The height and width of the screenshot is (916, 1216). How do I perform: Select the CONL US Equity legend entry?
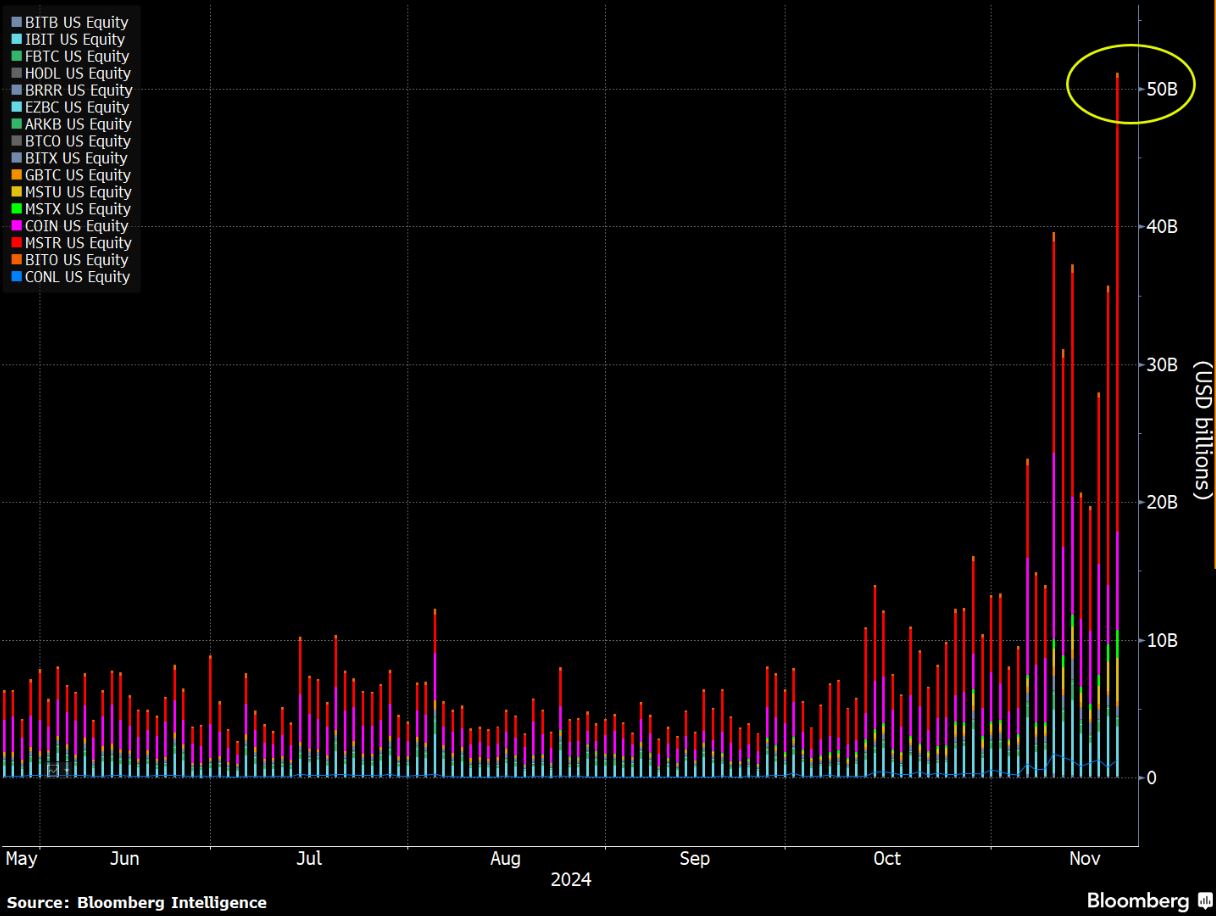[x=77, y=277]
